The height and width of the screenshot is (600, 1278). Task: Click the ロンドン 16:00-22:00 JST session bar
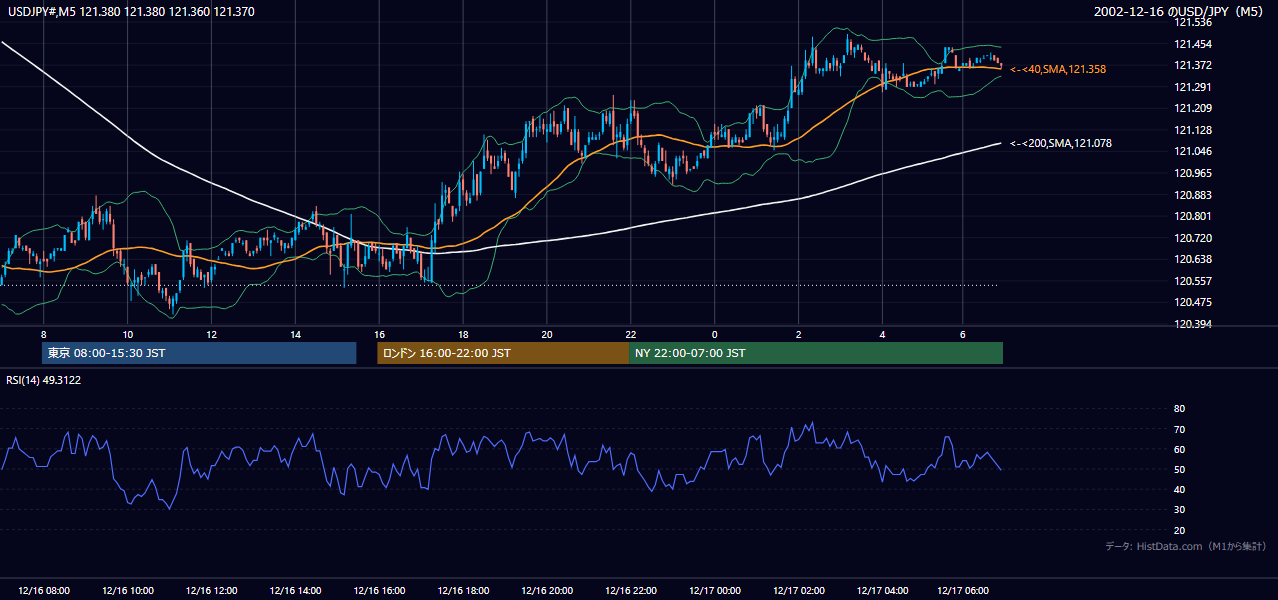[x=503, y=353]
